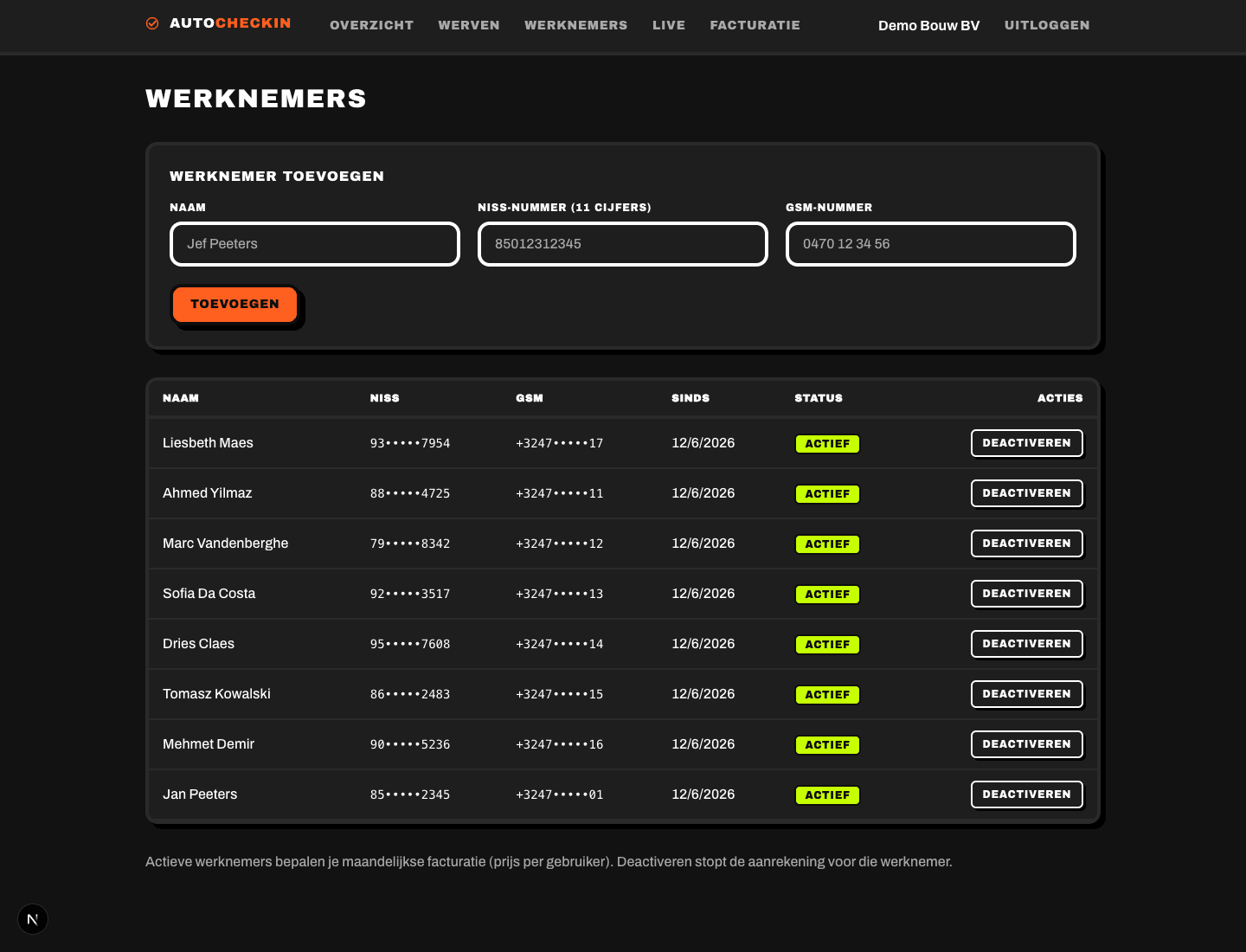The image size is (1246, 952).
Task: Deactivate Tomasz Kowalski
Action: coord(1027,694)
